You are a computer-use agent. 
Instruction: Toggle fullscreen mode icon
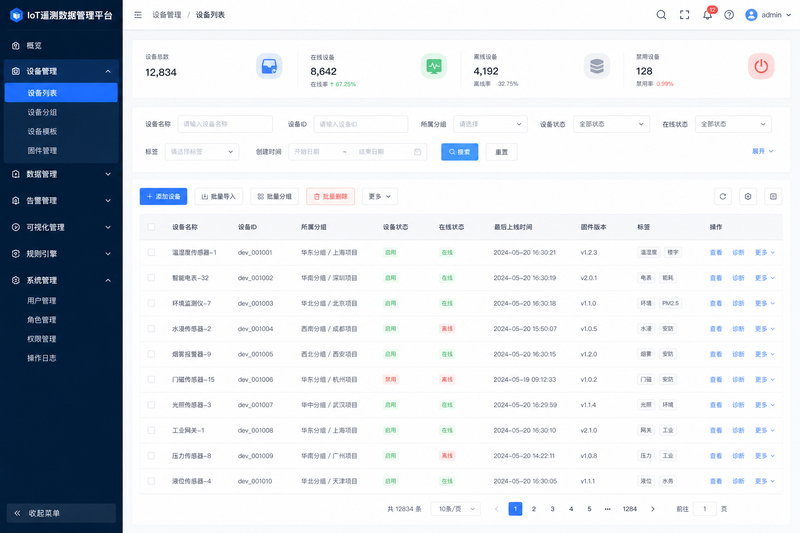(685, 15)
